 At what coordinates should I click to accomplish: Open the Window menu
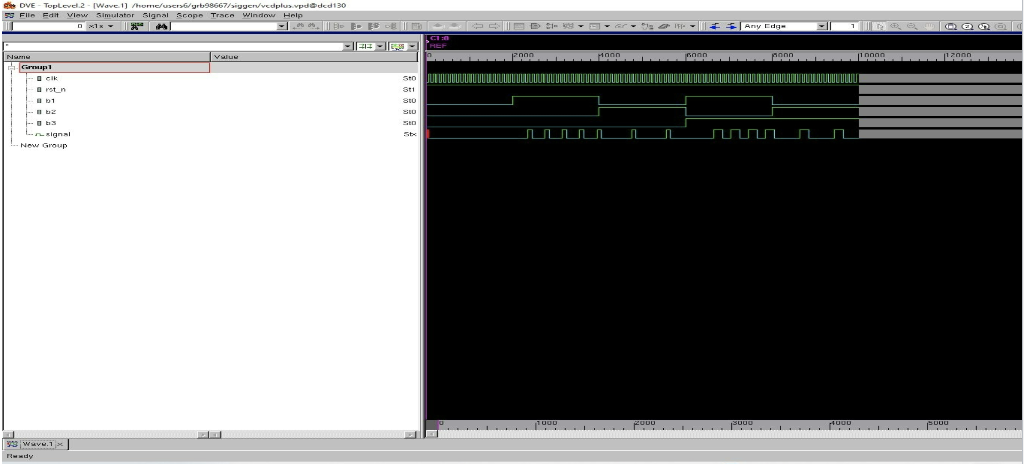(259, 15)
